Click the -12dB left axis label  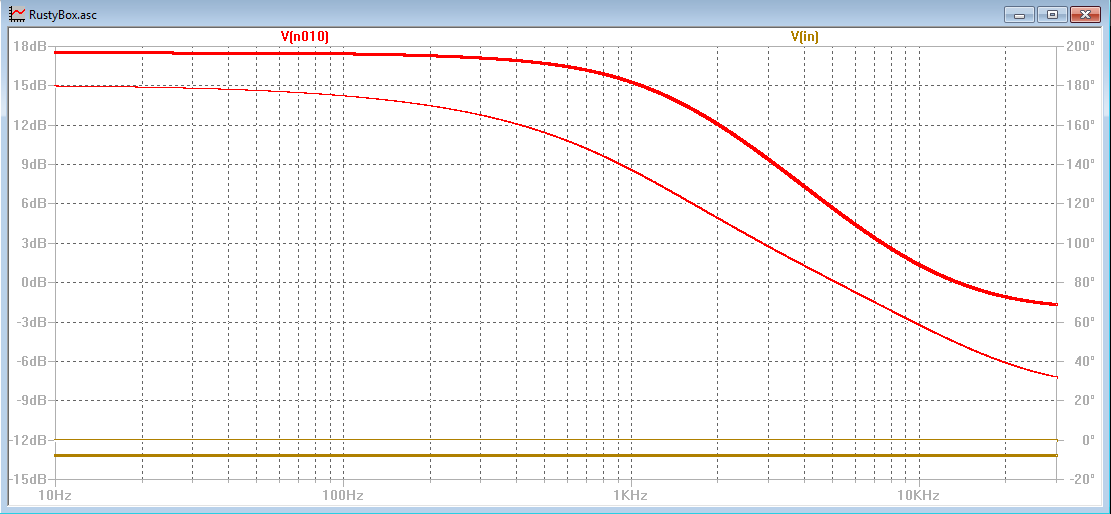pos(28,440)
